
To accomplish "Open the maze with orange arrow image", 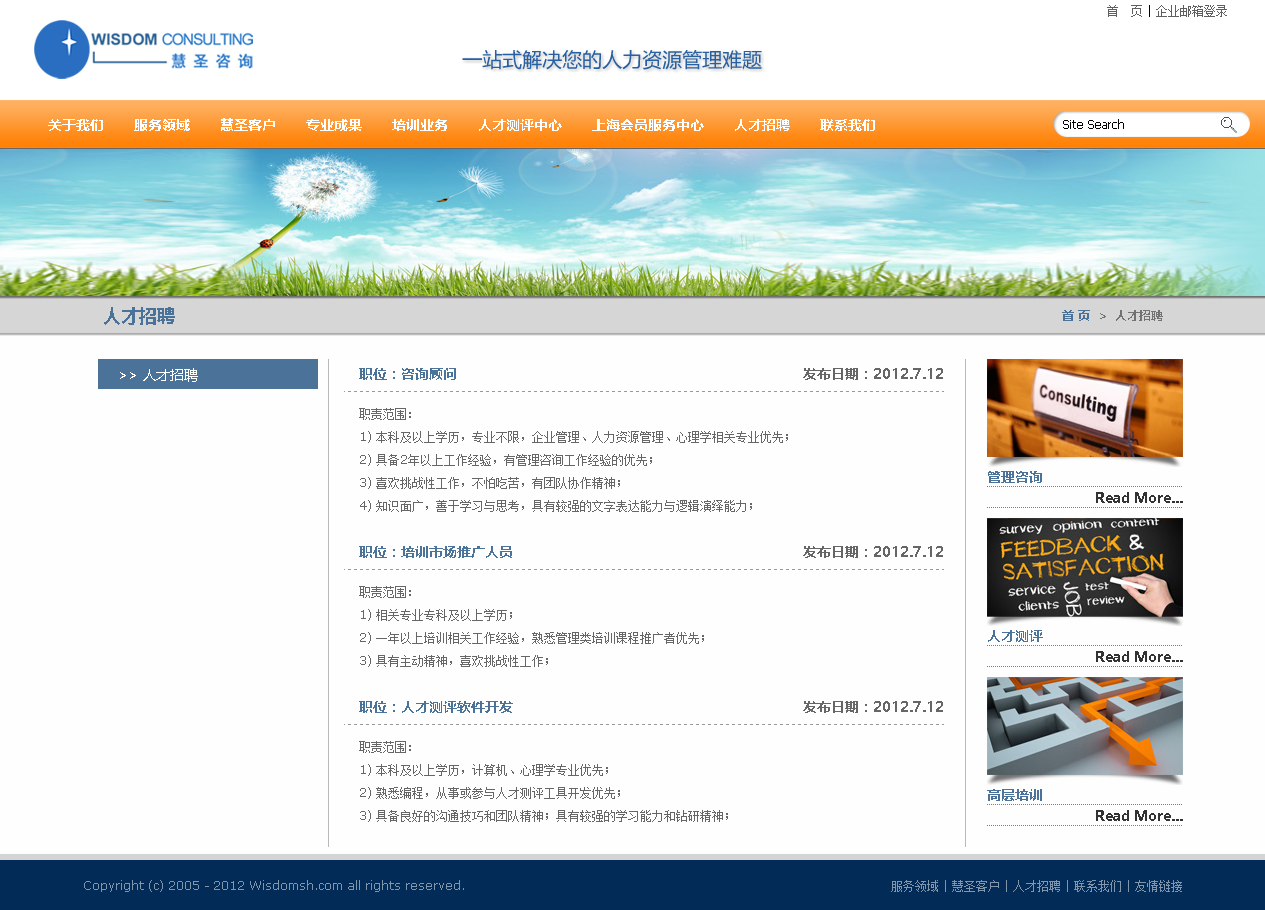I will click(1084, 726).
